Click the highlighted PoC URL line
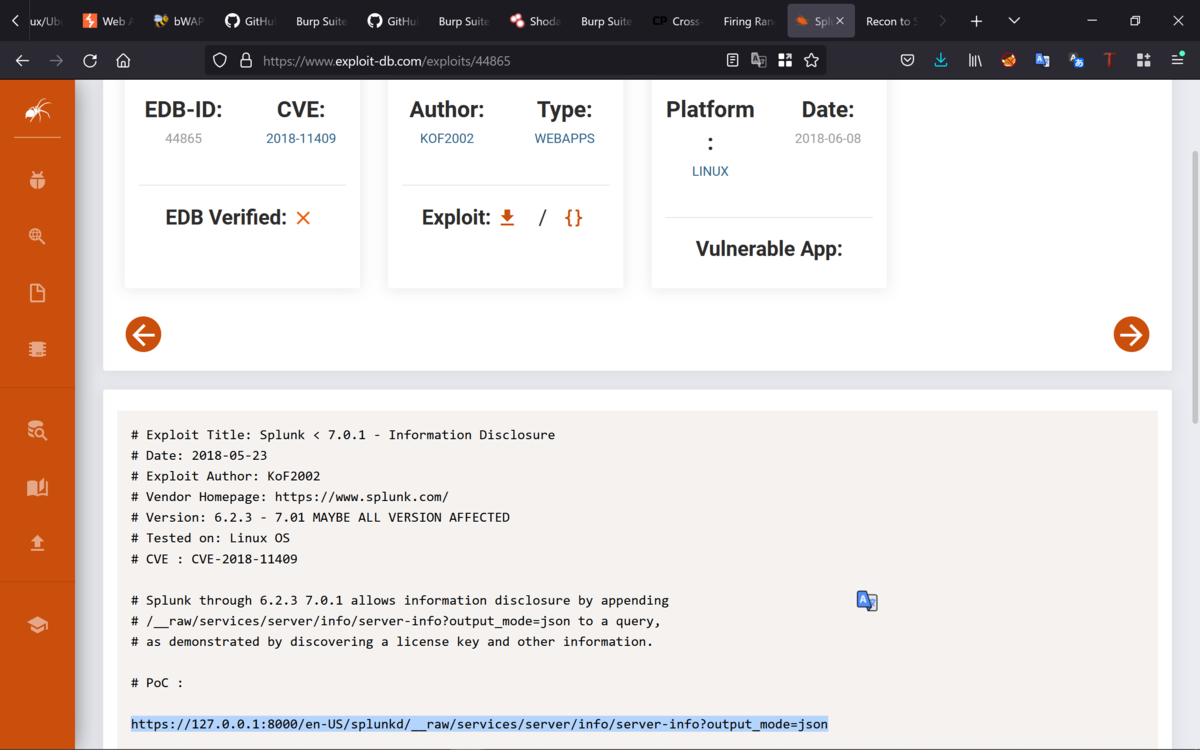This screenshot has width=1200, height=750. (479, 724)
